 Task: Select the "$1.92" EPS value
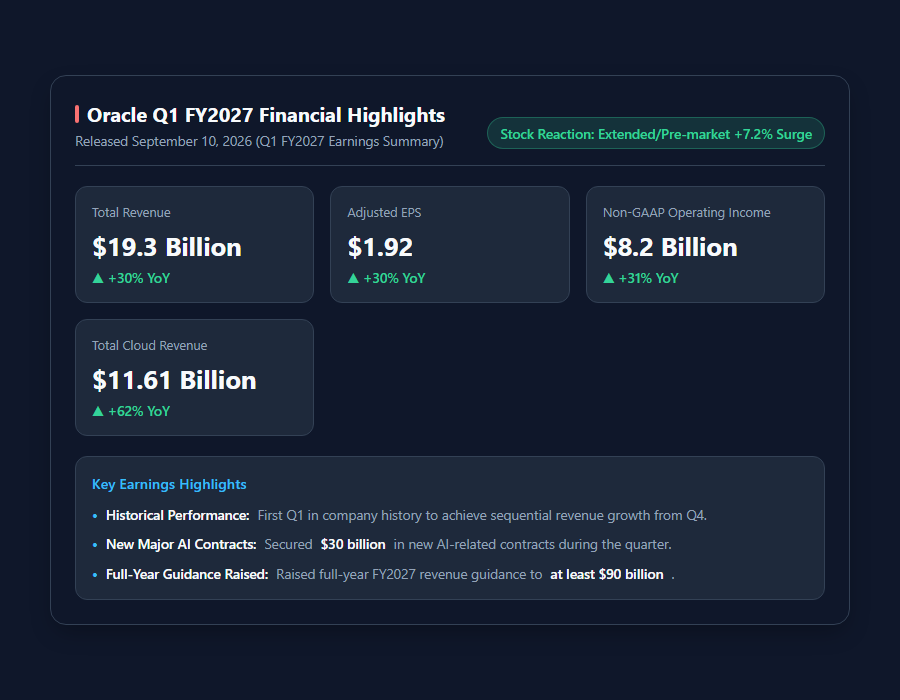click(380, 247)
